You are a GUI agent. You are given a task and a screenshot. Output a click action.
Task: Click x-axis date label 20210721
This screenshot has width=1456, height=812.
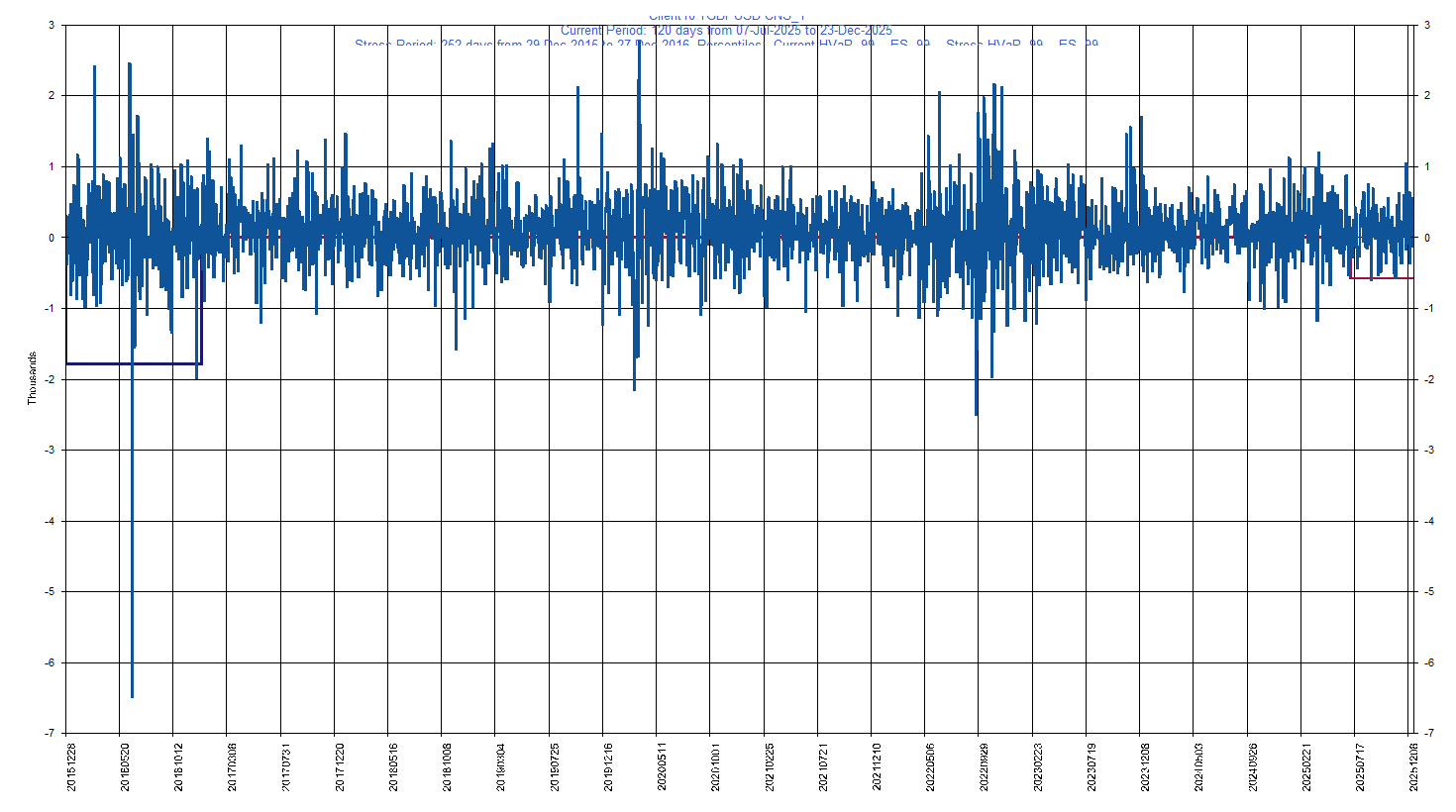click(823, 766)
